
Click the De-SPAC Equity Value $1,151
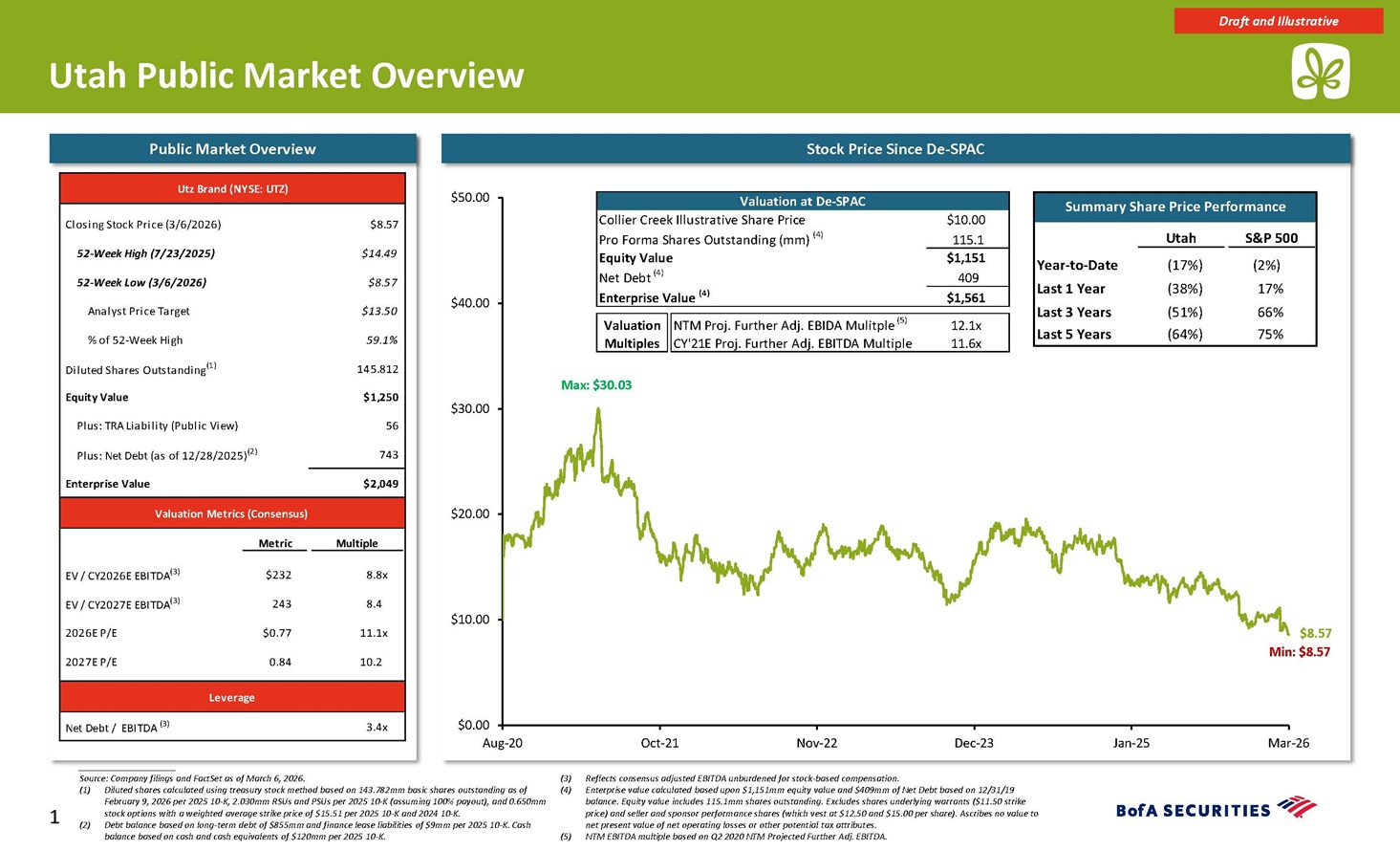point(966,258)
